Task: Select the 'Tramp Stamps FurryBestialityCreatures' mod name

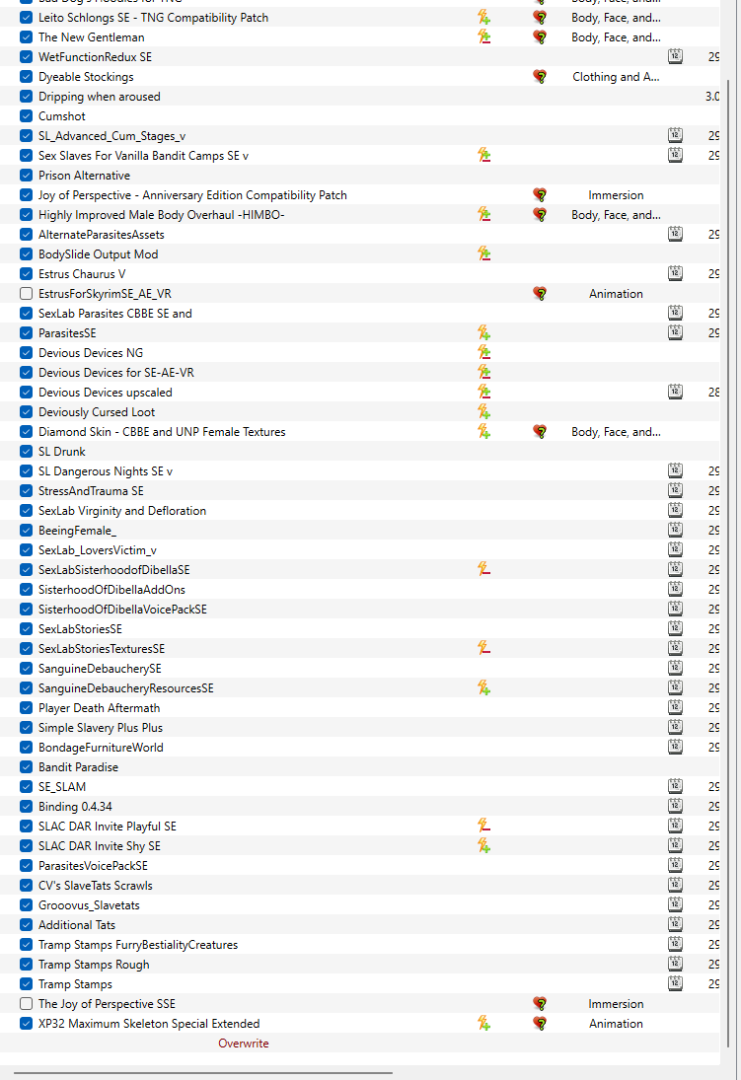Action: pyautogui.click(x=138, y=944)
